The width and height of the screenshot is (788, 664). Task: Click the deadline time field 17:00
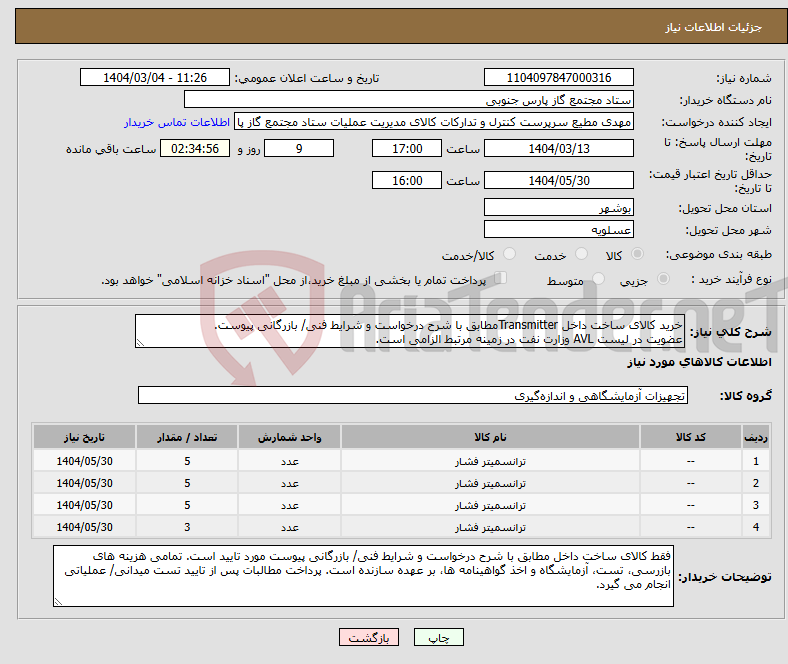click(x=407, y=148)
